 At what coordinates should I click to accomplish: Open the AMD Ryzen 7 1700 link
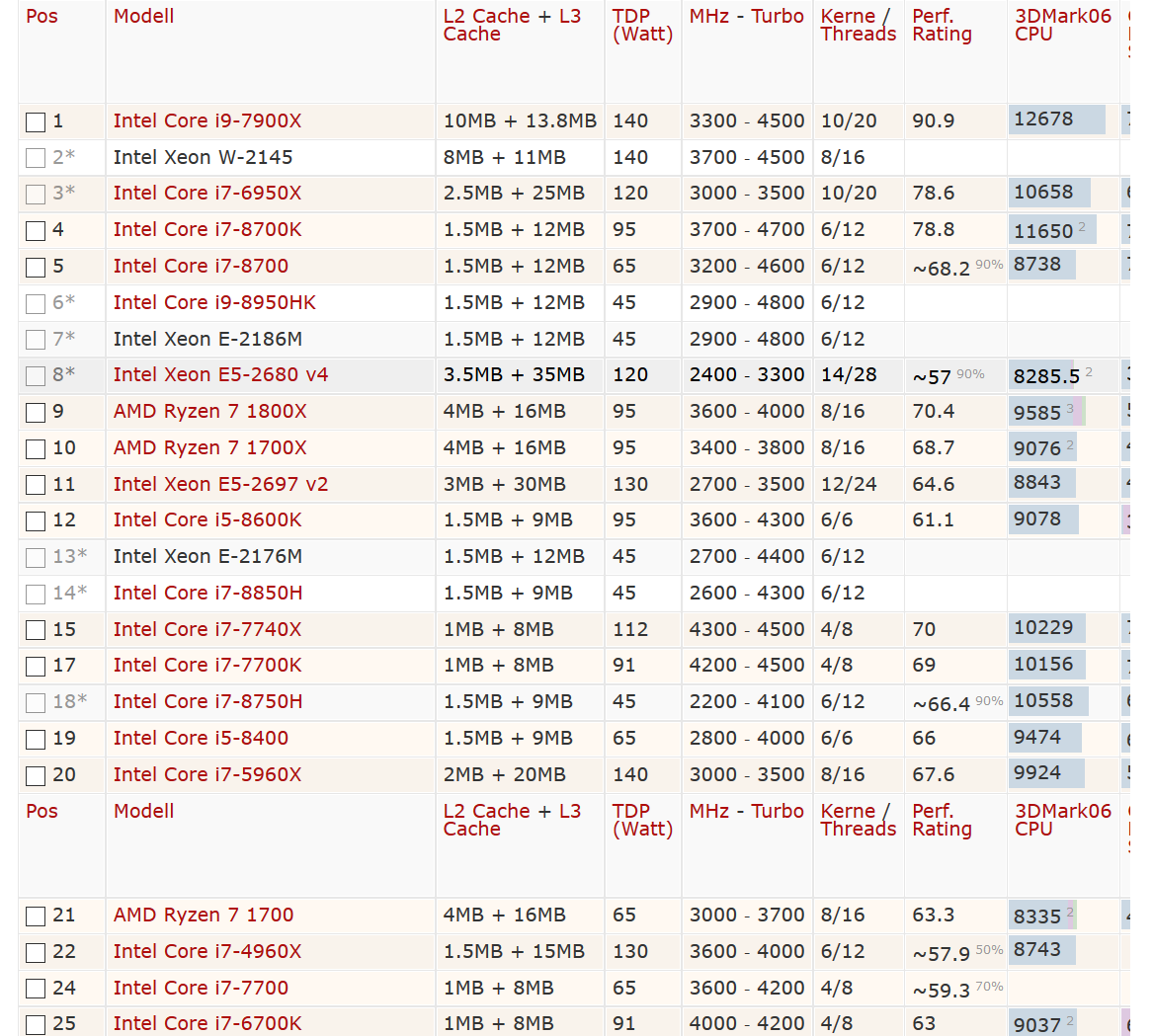(204, 915)
